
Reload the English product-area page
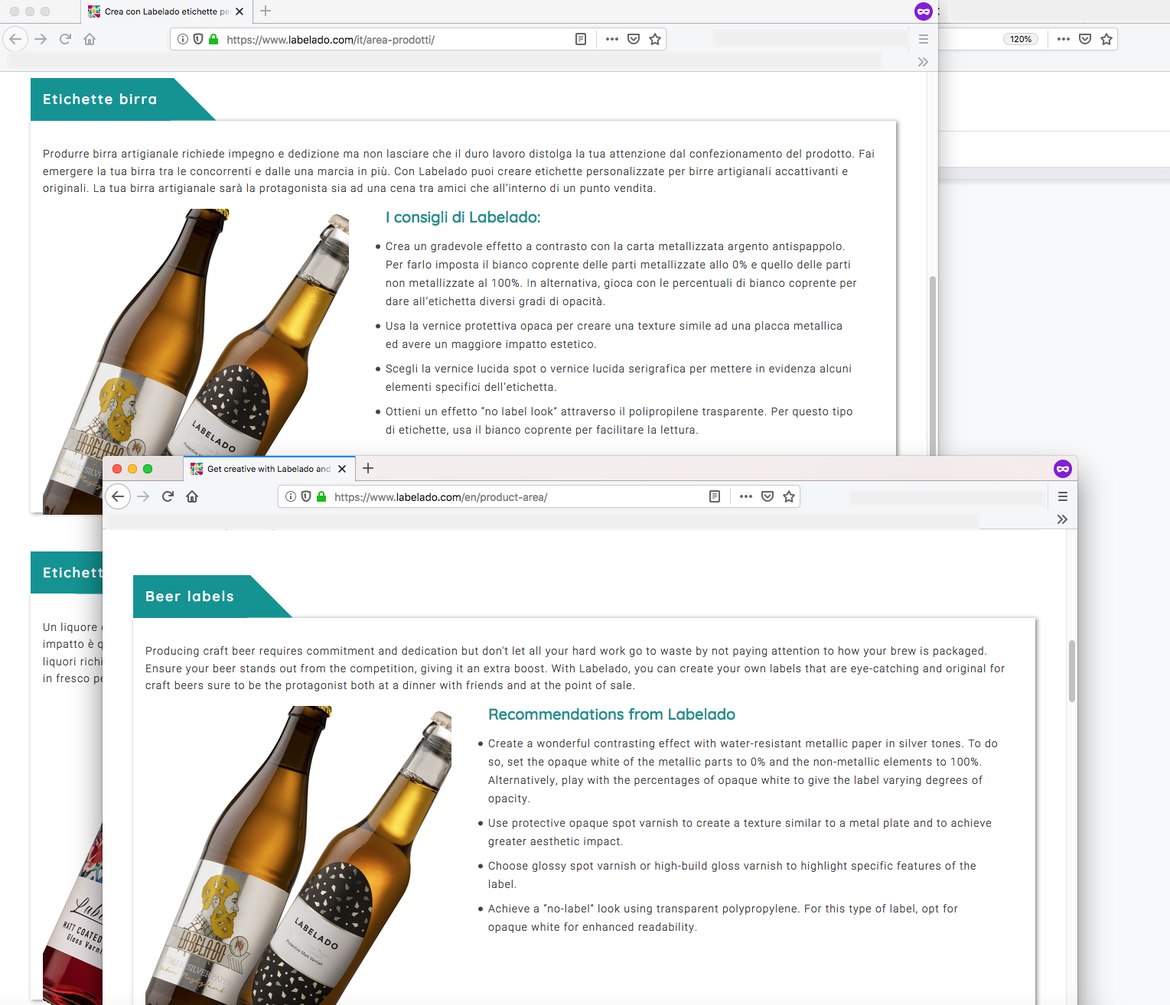[168, 497]
